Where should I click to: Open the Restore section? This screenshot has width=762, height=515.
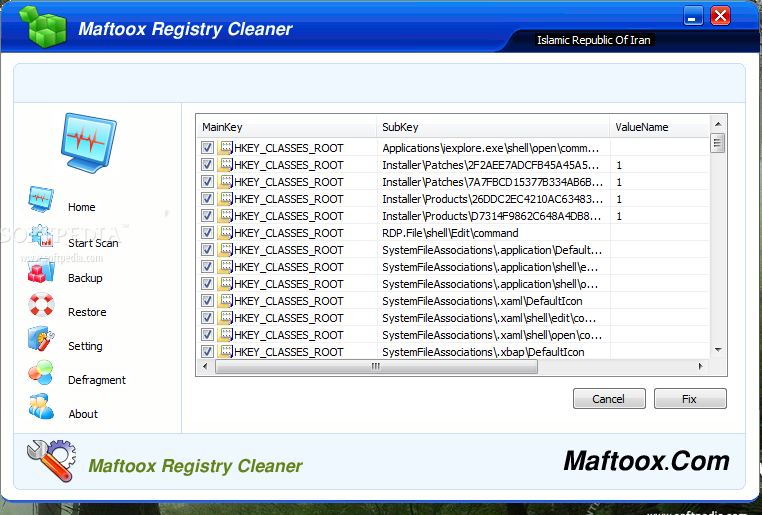tap(87, 312)
